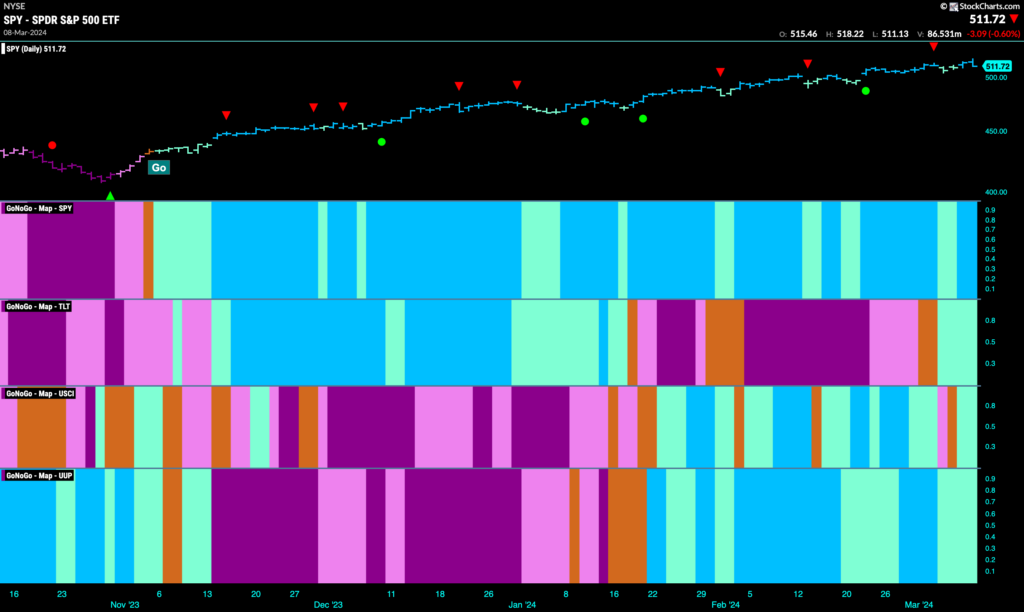Image resolution: width=1024 pixels, height=612 pixels.
Task: Open the GoNoGo - Map - USCI panel label
Action: [40, 393]
